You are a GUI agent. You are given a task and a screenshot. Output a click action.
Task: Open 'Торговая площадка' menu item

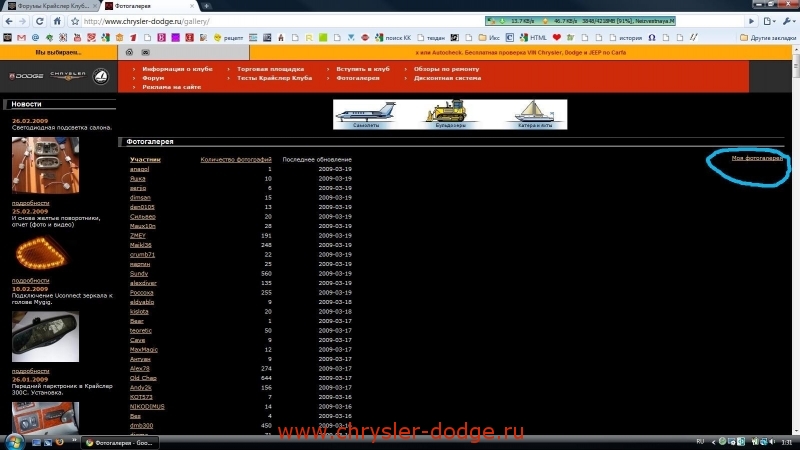click(270, 69)
